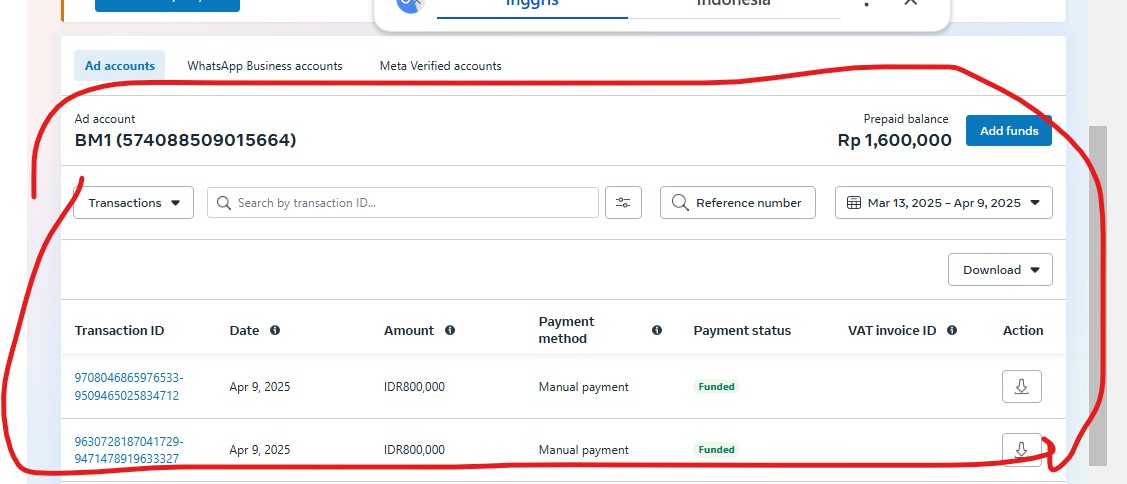
Task: Switch to Meta Verified accounts tab
Action: (440, 66)
